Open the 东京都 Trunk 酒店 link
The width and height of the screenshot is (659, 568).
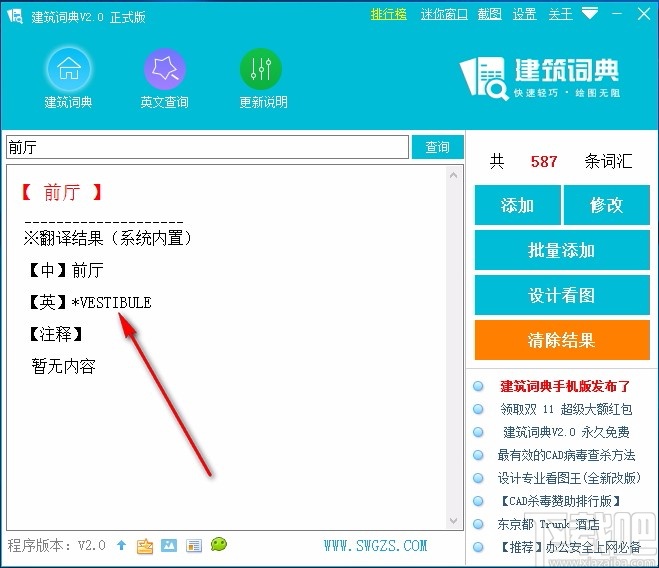[x=548, y=524]
